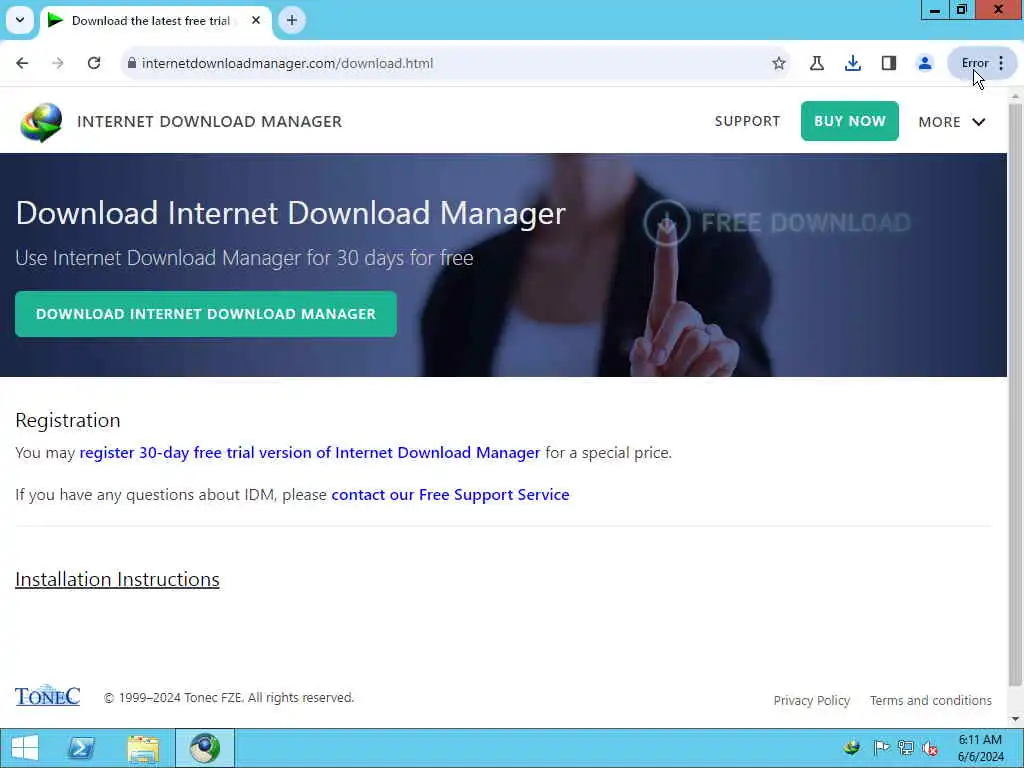Toggle the side panel icon
Viewport: 1024px width, 768px height.
[889, 63]
